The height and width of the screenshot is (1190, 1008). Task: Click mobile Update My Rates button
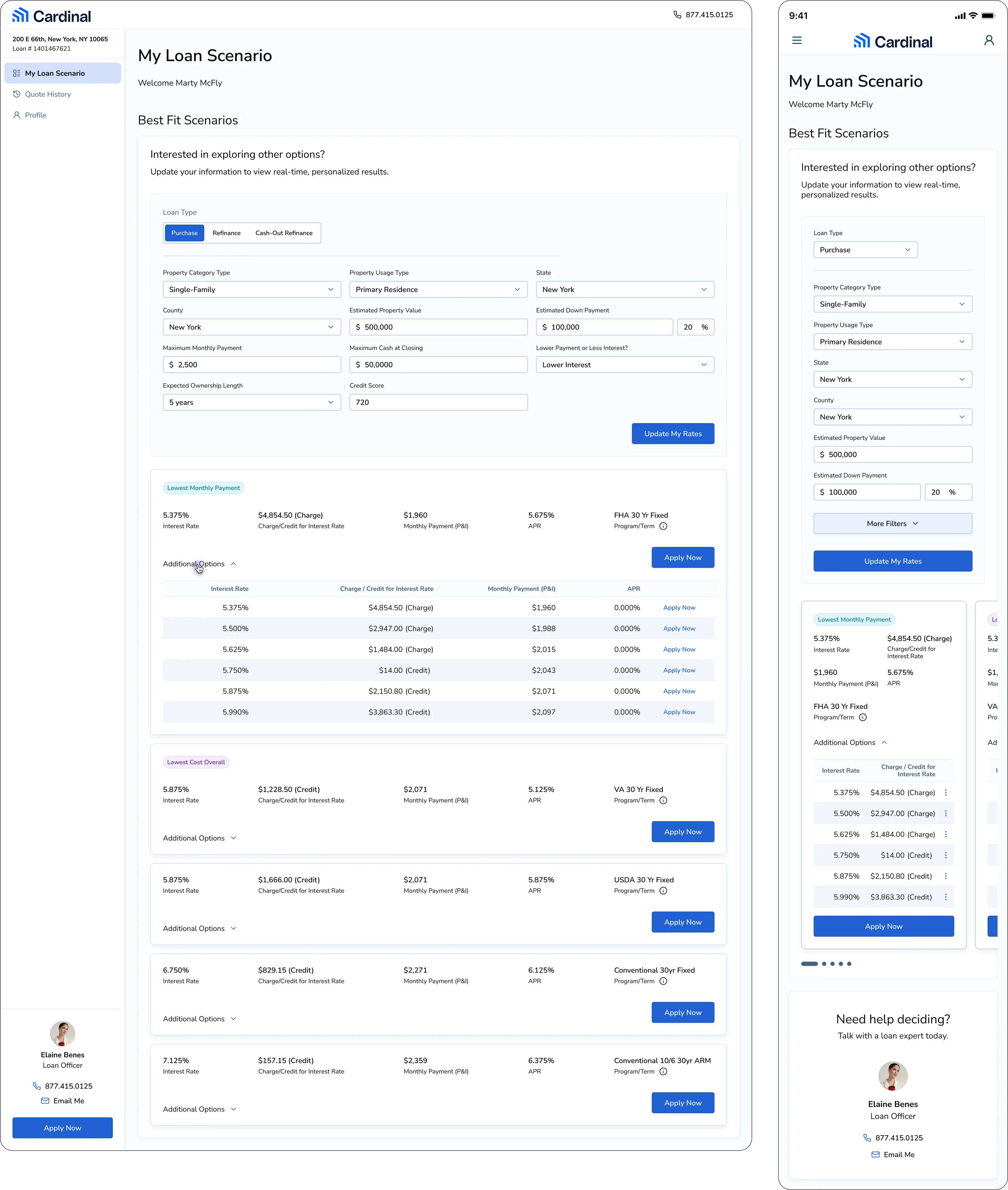point(893,561)
